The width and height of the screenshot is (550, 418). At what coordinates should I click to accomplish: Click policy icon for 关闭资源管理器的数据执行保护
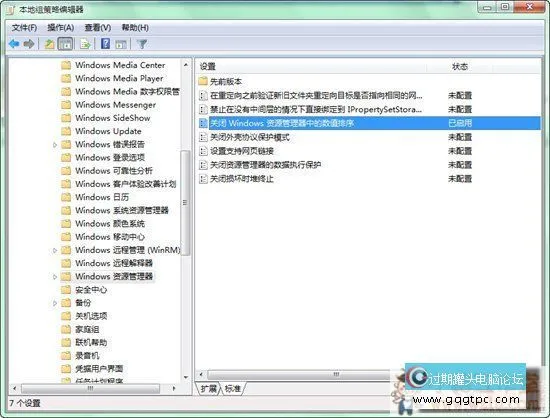pos(203,165)
